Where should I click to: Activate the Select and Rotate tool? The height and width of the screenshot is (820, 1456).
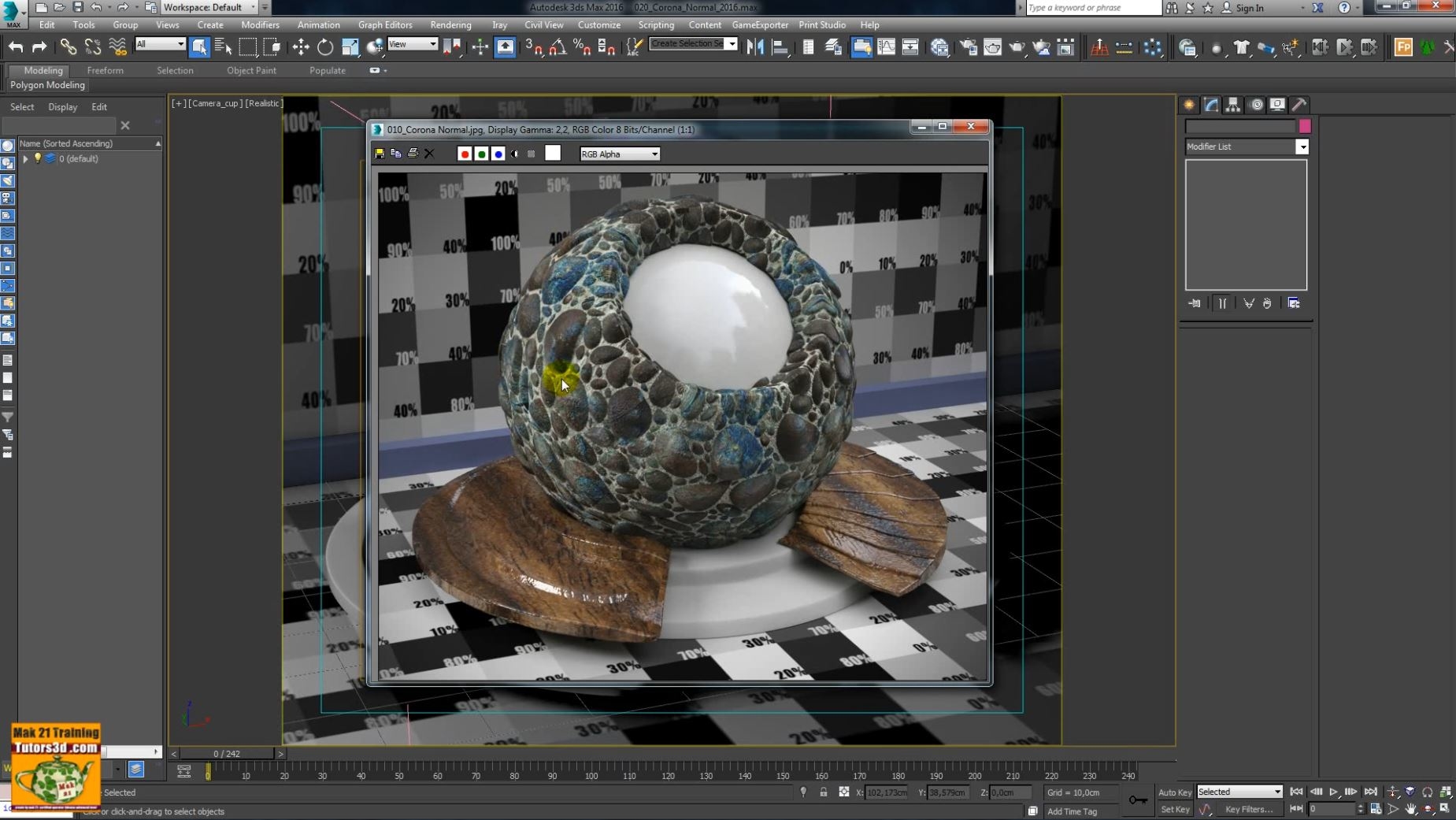click(x=324, y=47)
